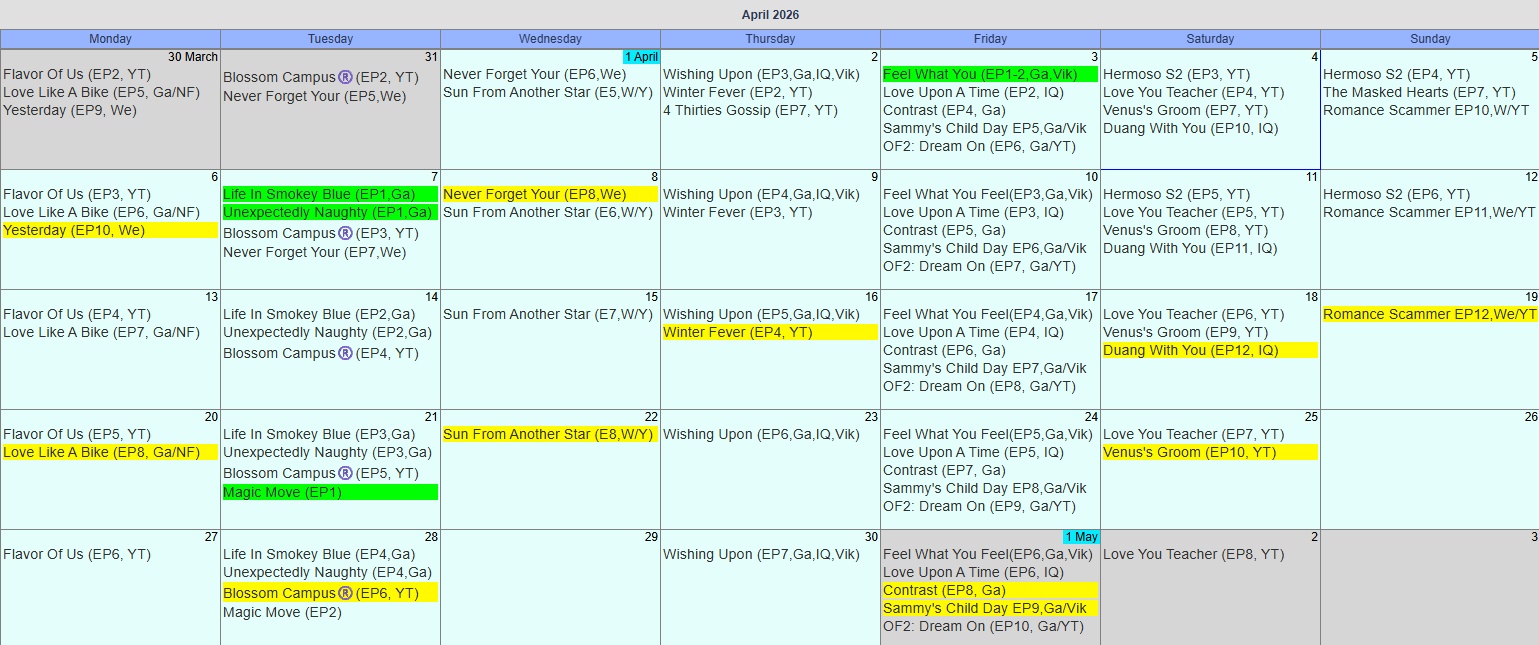Click the ® icon in Blossom Campus EP2
Screen dimensions: 1539x645
point(345,77)
